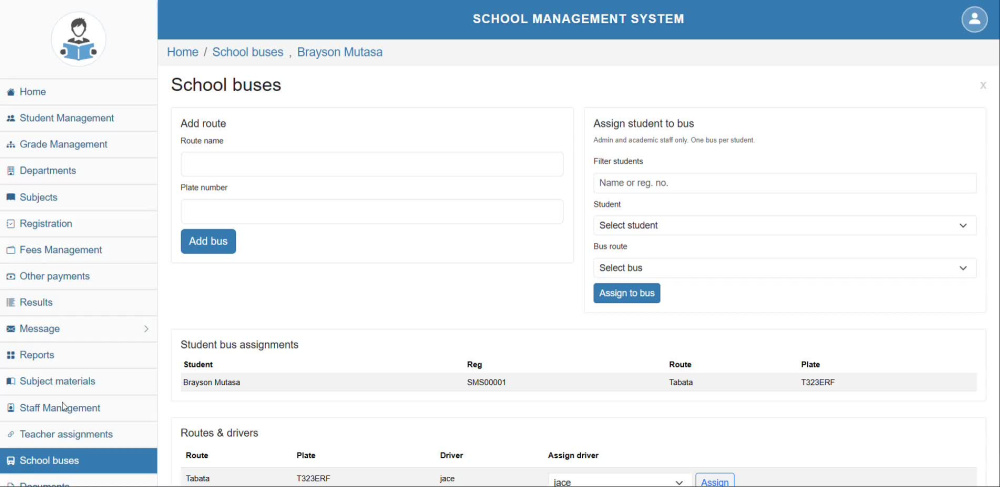Click the student reading logo
This screenshot has width=1000, height=487.
point(78,40)
